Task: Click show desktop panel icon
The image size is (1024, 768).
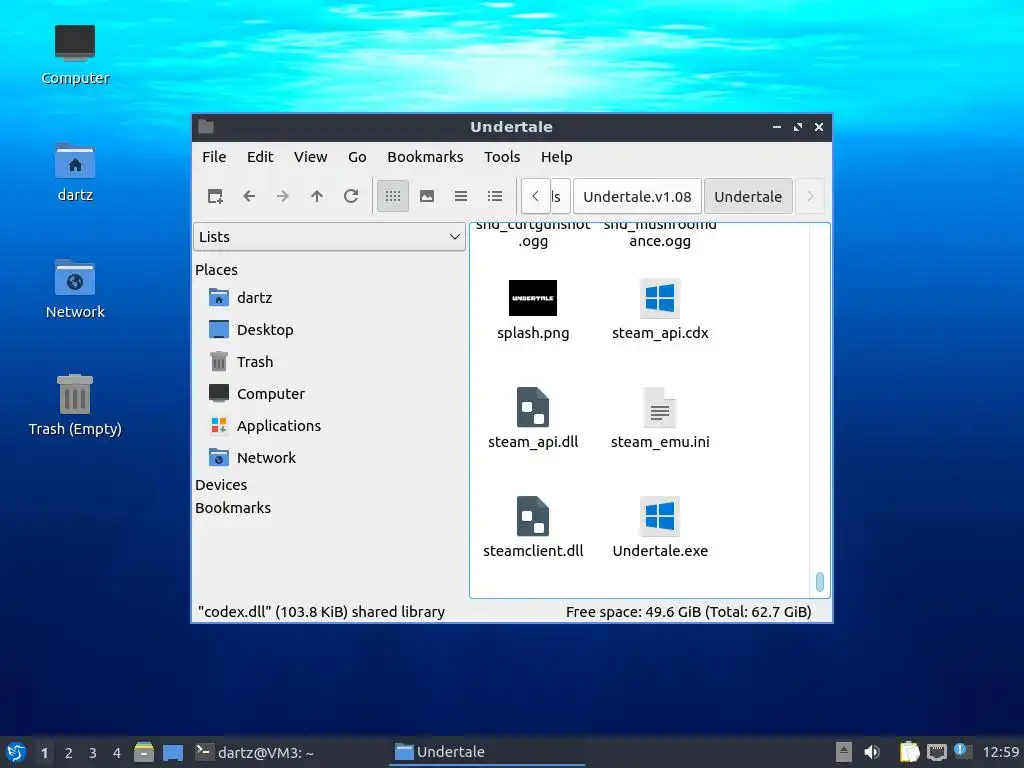Action: (173, 752)
